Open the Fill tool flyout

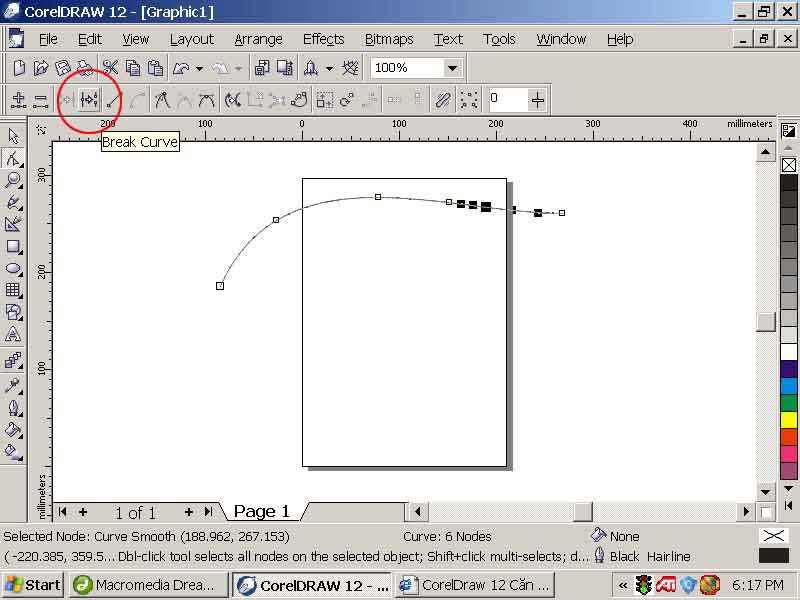click(x=13, y=430)
